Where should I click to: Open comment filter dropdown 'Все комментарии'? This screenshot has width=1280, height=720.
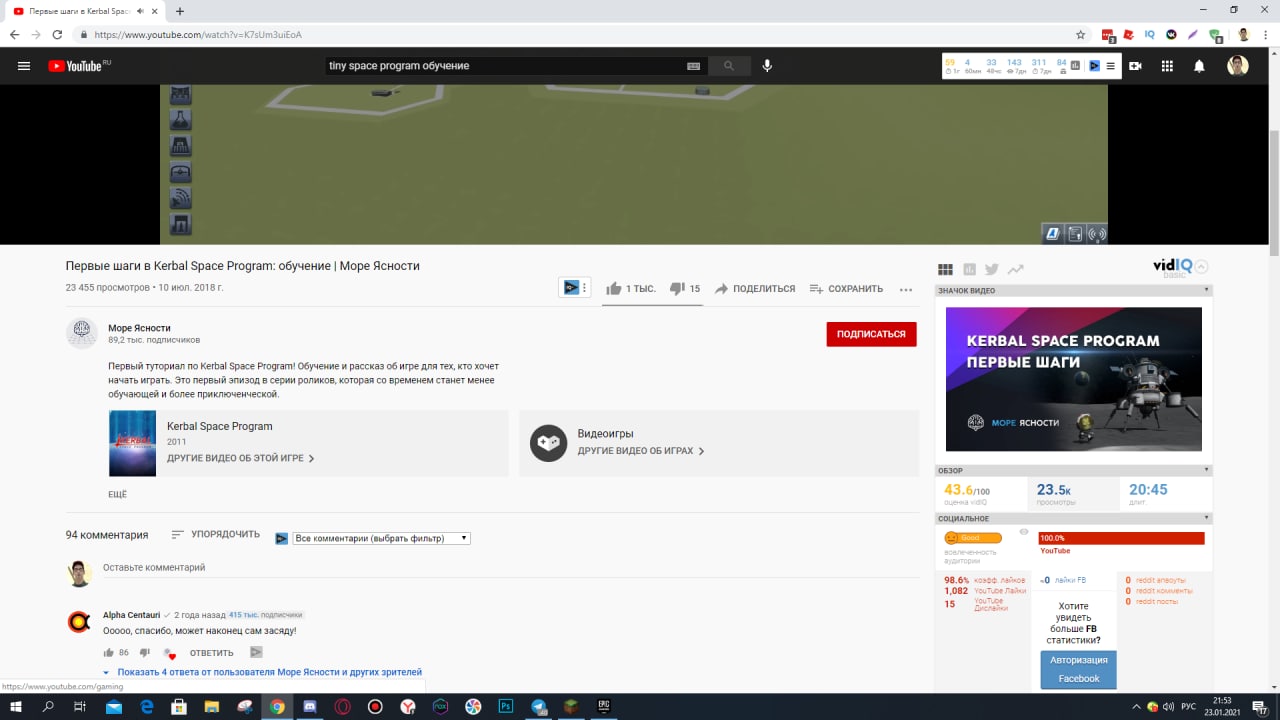click(381, 538)
